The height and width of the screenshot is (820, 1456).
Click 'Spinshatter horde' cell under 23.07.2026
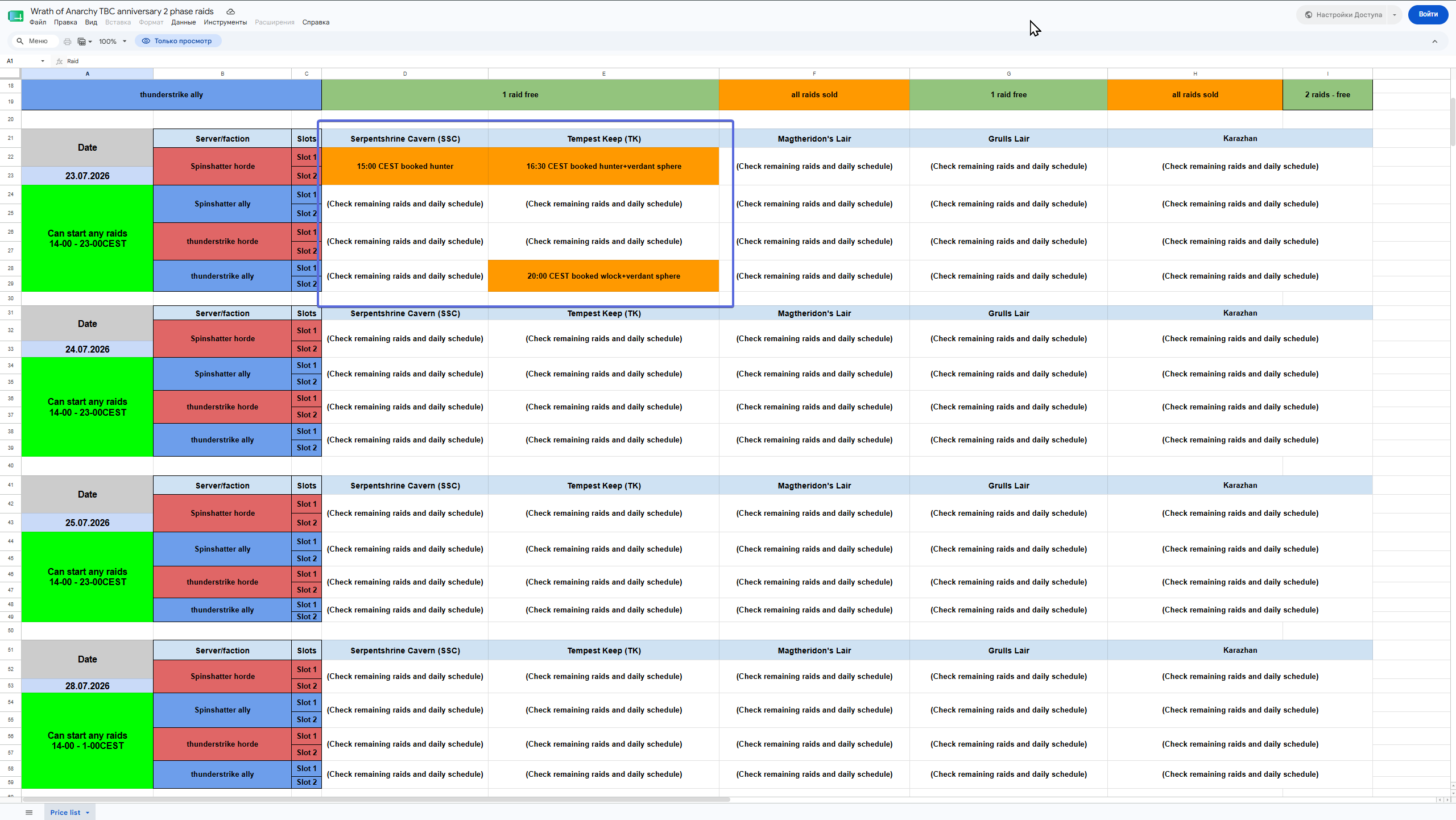222,167
